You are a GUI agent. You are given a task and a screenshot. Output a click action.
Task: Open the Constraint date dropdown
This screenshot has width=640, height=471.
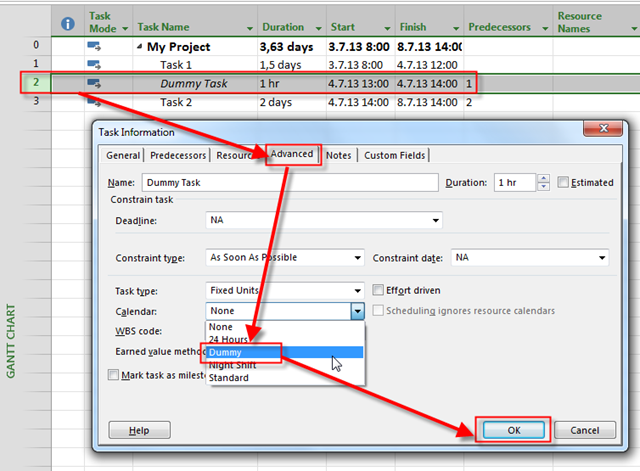pos(601,258)
